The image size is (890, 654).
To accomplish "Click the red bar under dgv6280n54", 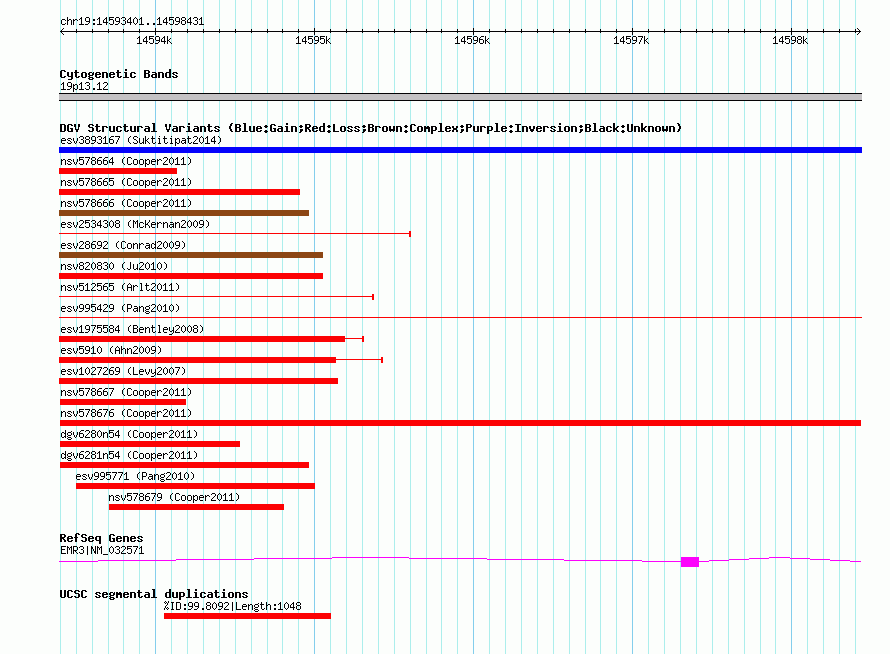I will [150, 444].
